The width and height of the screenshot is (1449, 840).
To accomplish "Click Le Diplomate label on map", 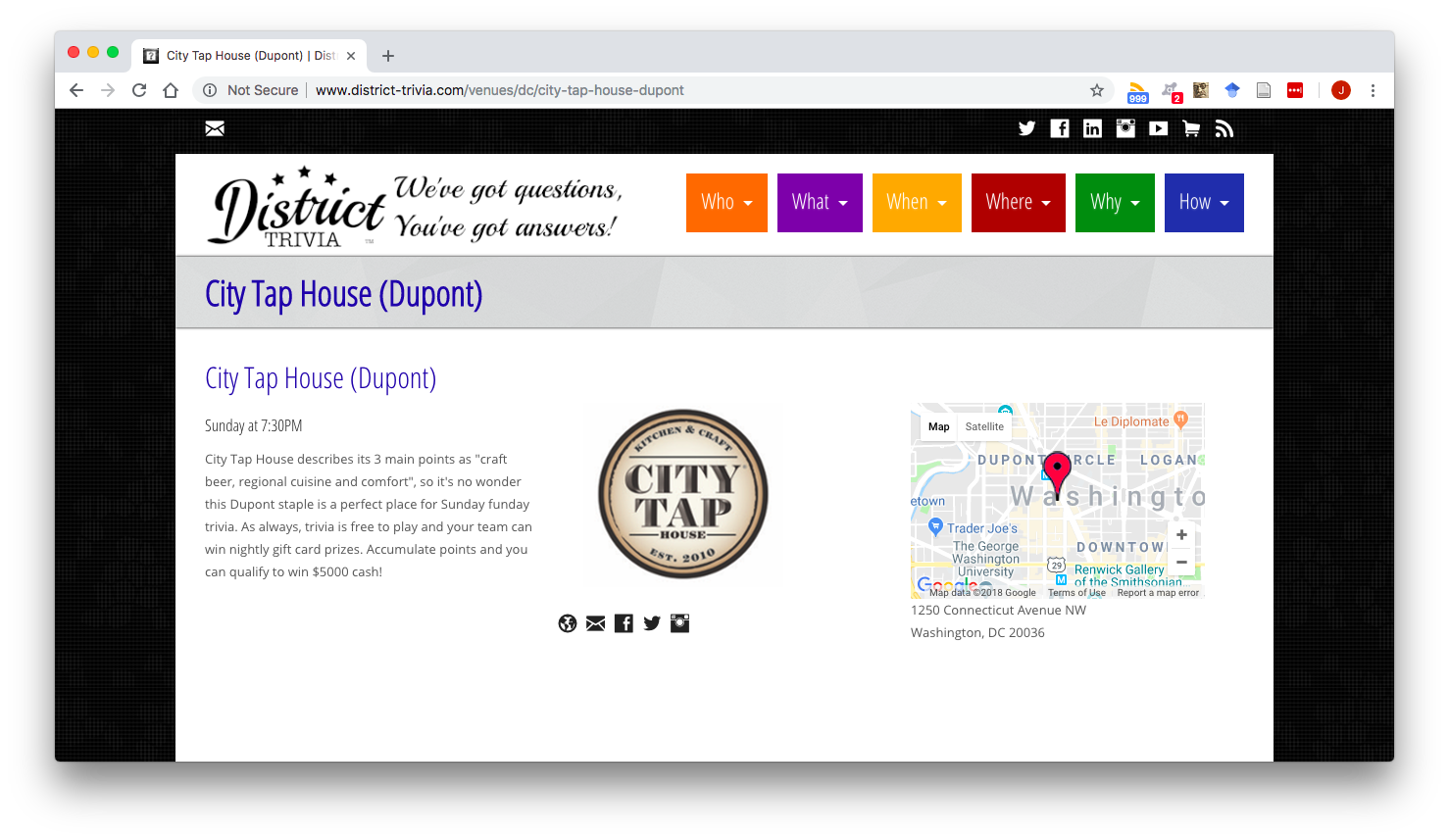I will 1131,421.
